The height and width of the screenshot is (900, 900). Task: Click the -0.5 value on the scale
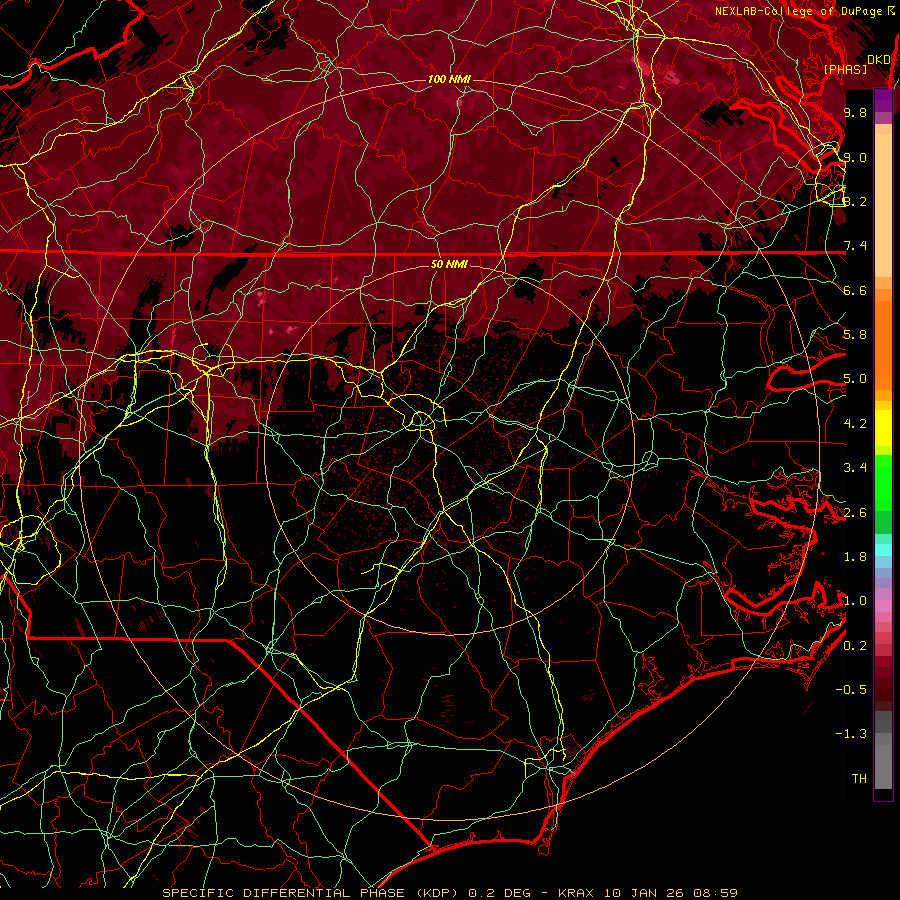(x=851, y=690)
